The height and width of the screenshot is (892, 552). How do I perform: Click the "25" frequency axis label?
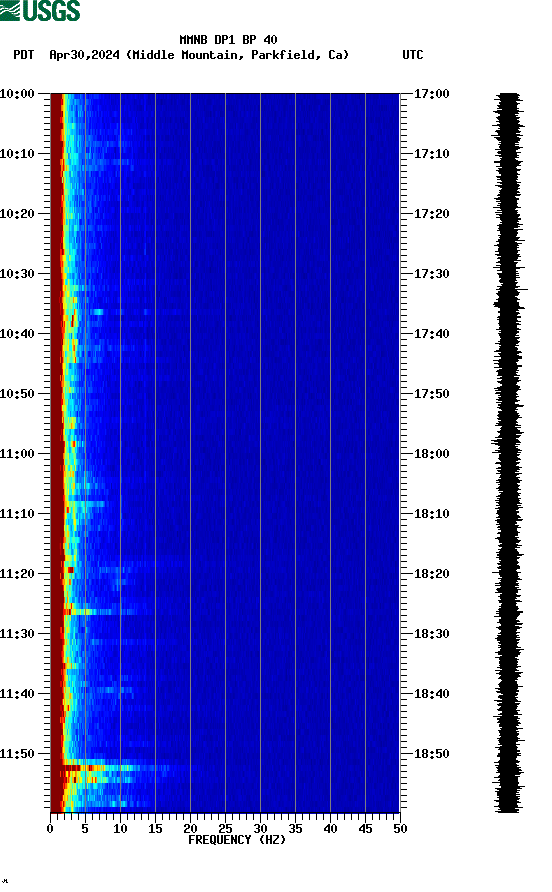[x=225, y=829]
